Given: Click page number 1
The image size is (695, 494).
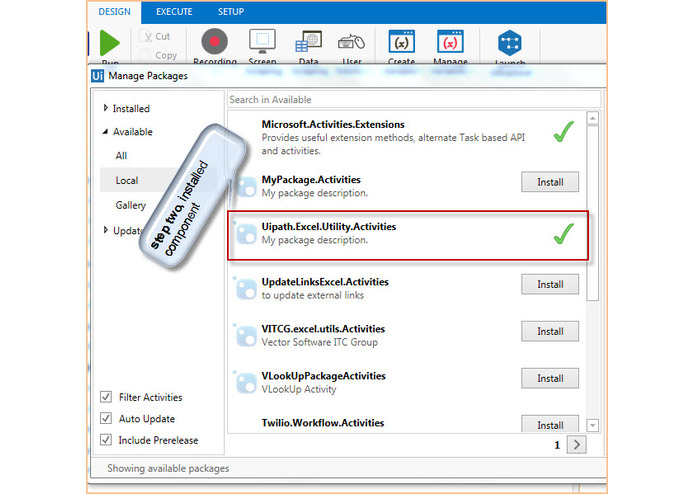Looking at the screenshot, I should pos(557,445).
